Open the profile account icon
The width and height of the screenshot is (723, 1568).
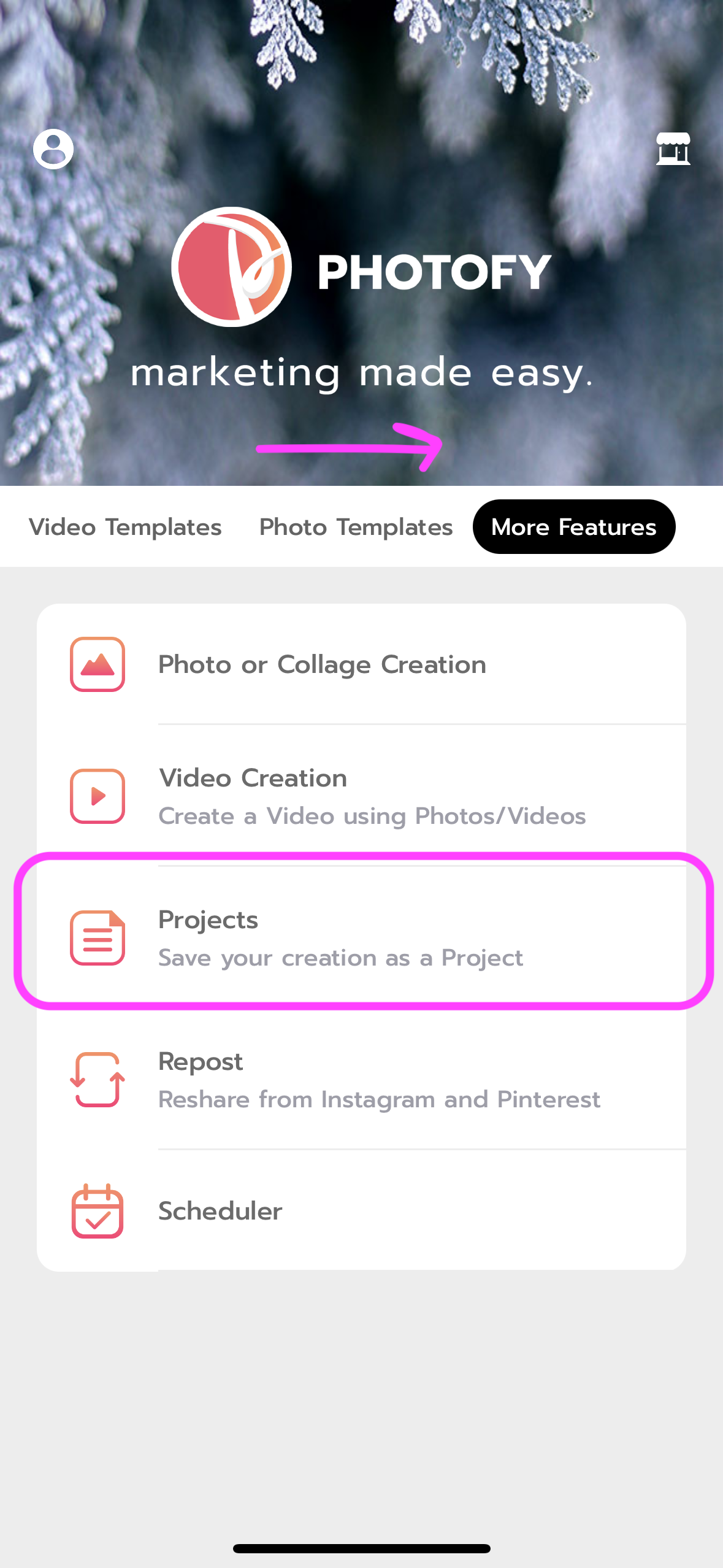point(53,148)
